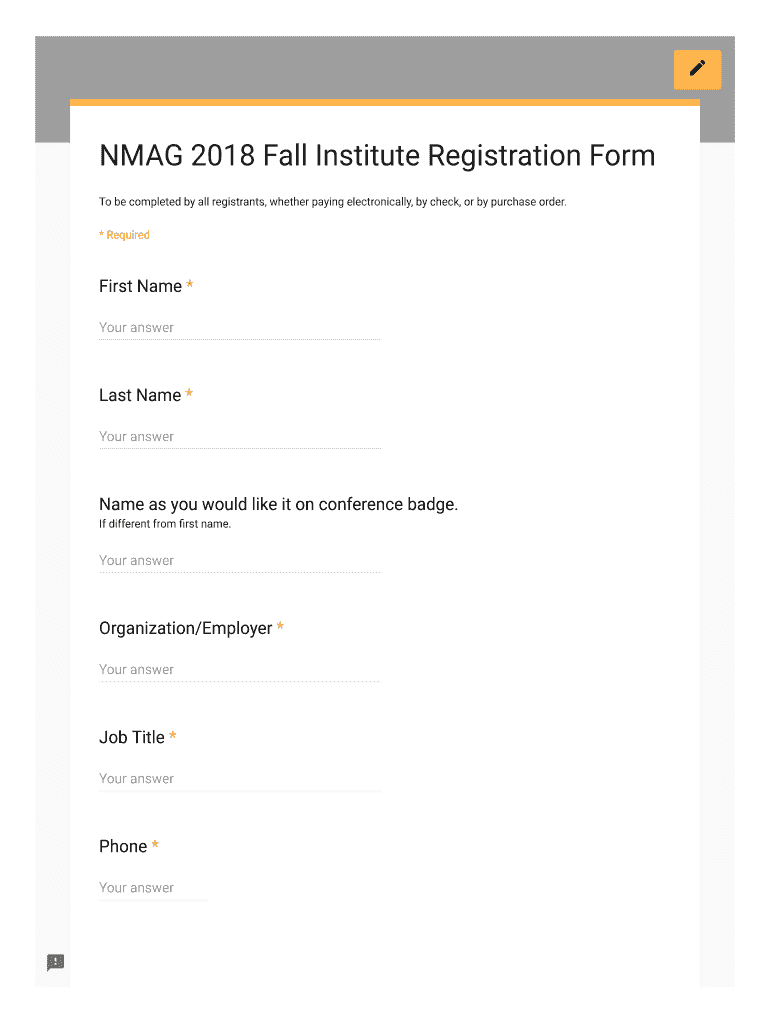Click the Job Title question label
This screenshot has width=770, height=1024.
tap(132, 737)
